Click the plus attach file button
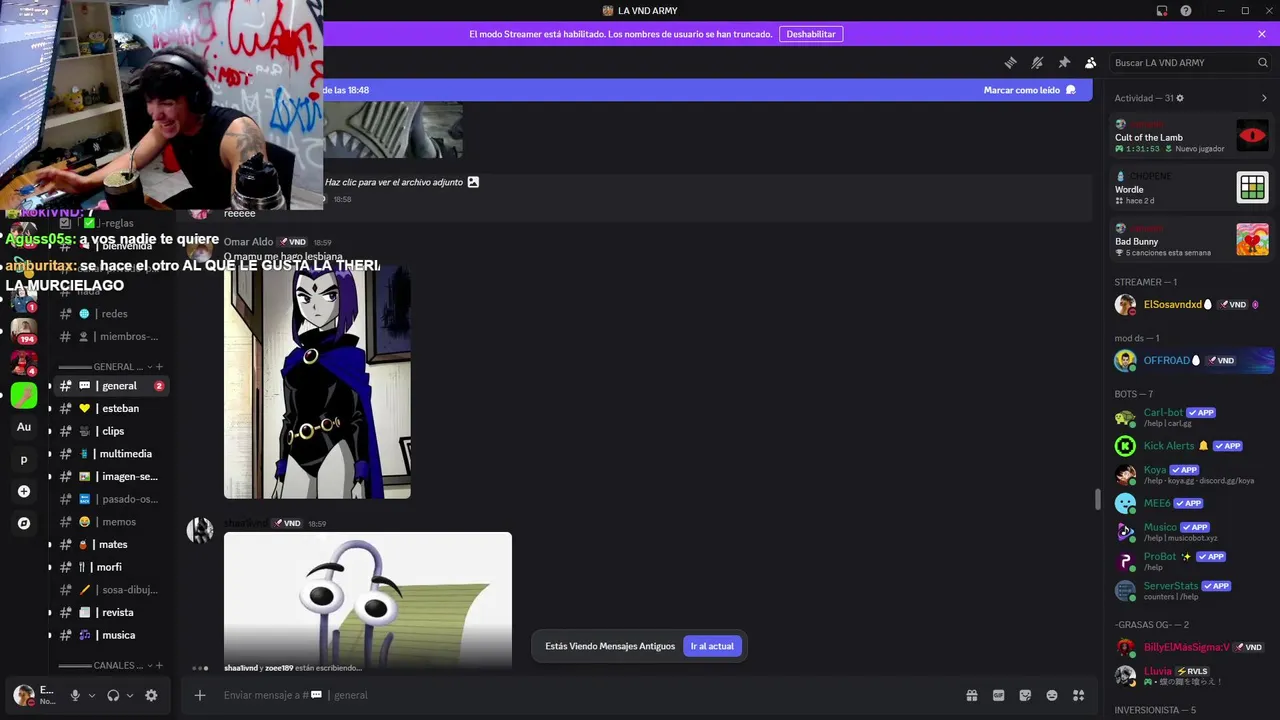 pyautogui.click(x=200, y=695)
